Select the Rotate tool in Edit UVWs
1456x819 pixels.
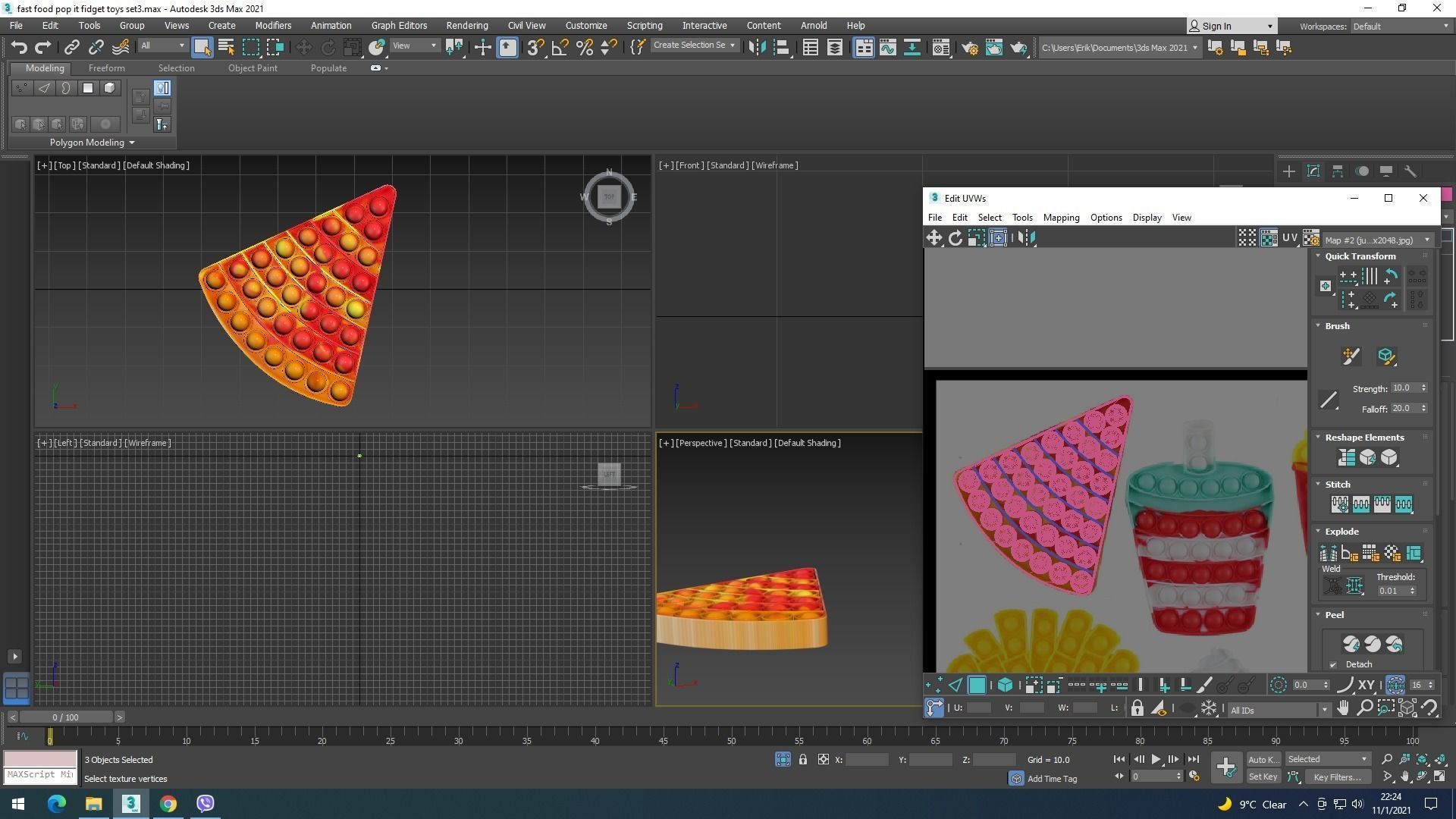tap(955, 238)
